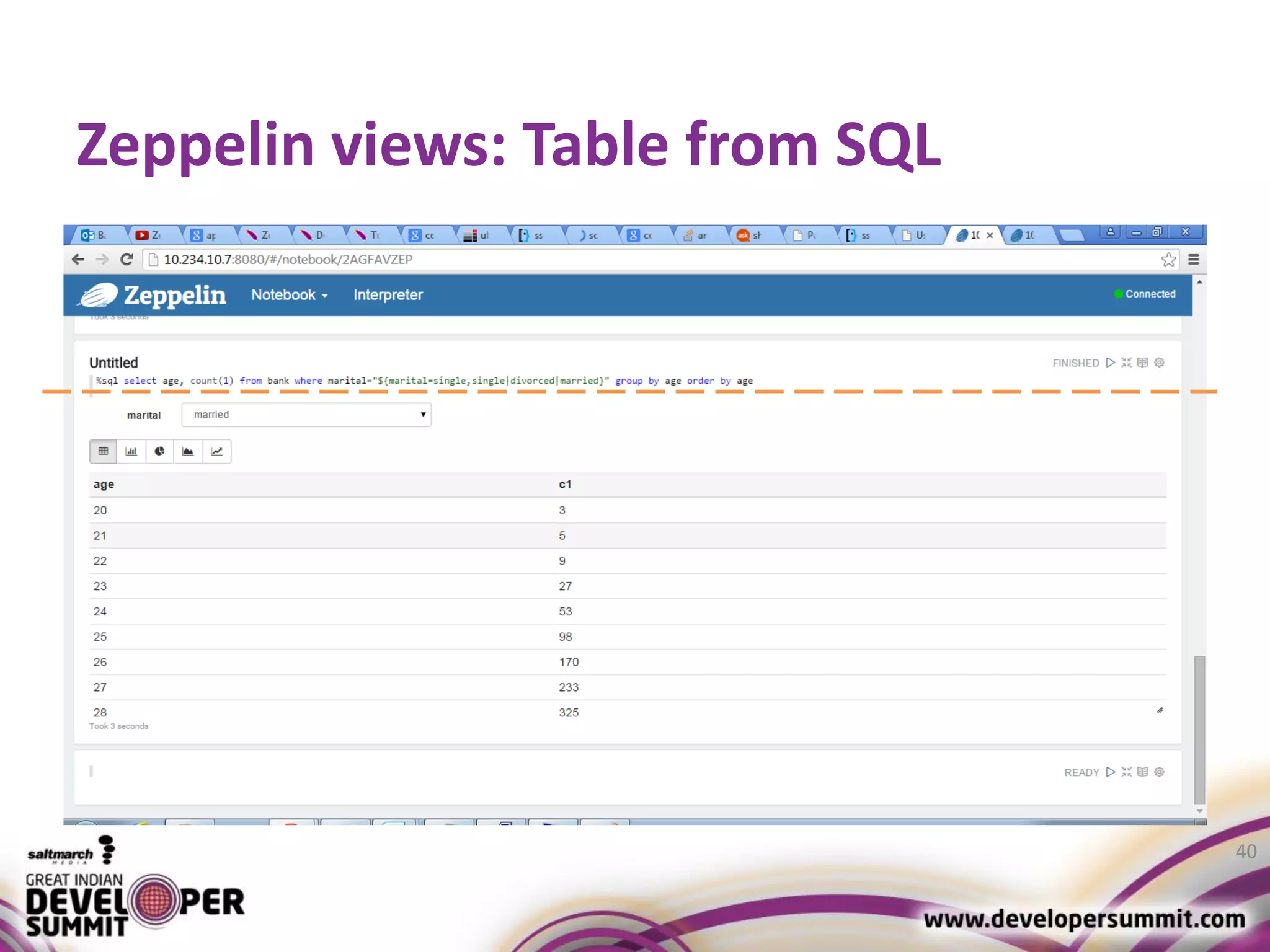Open the Interpreter menu item
This screenshot has width=1270, height=952.
388,295
